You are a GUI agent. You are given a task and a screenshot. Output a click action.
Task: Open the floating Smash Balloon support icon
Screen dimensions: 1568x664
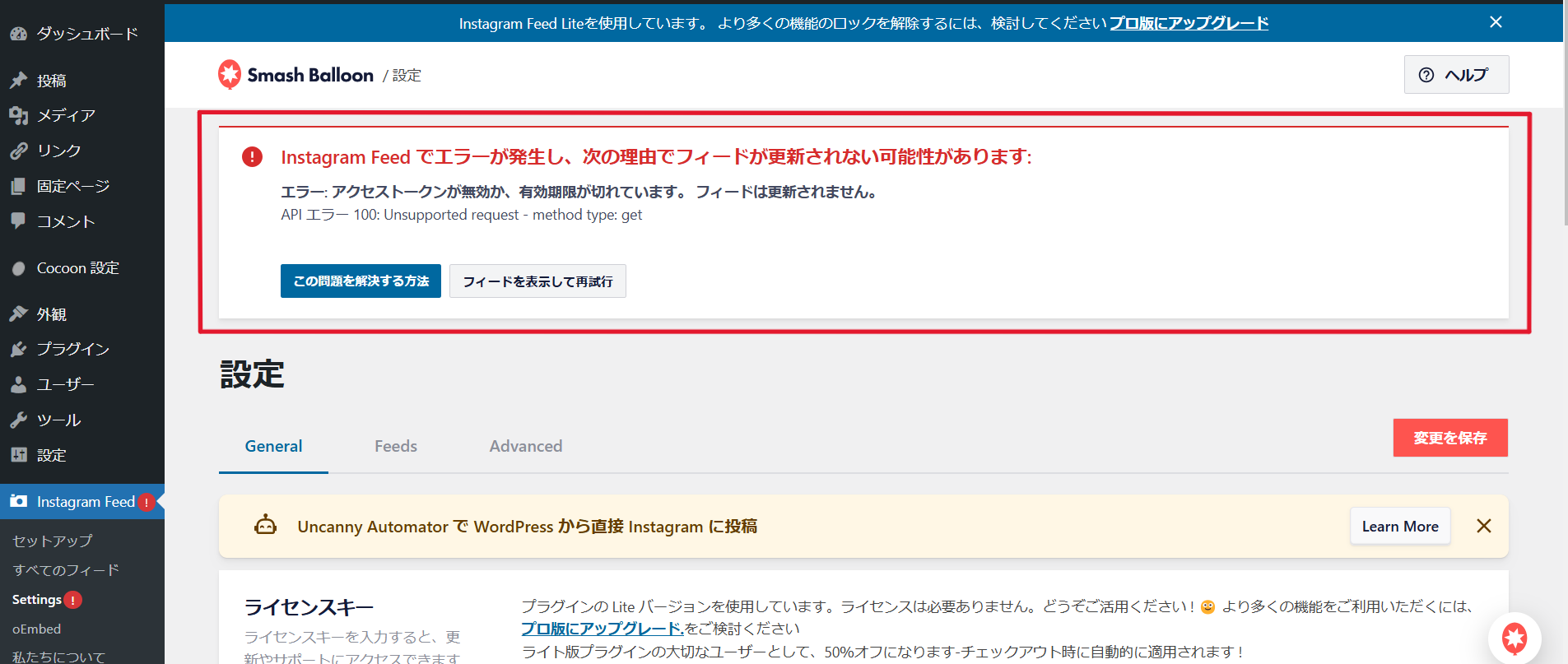1514,638
